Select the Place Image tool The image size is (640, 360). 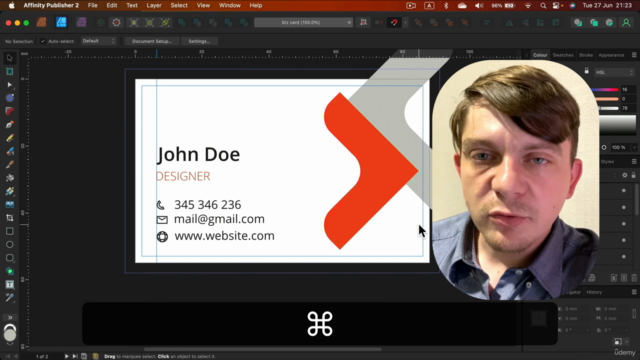tap(10, 204)
